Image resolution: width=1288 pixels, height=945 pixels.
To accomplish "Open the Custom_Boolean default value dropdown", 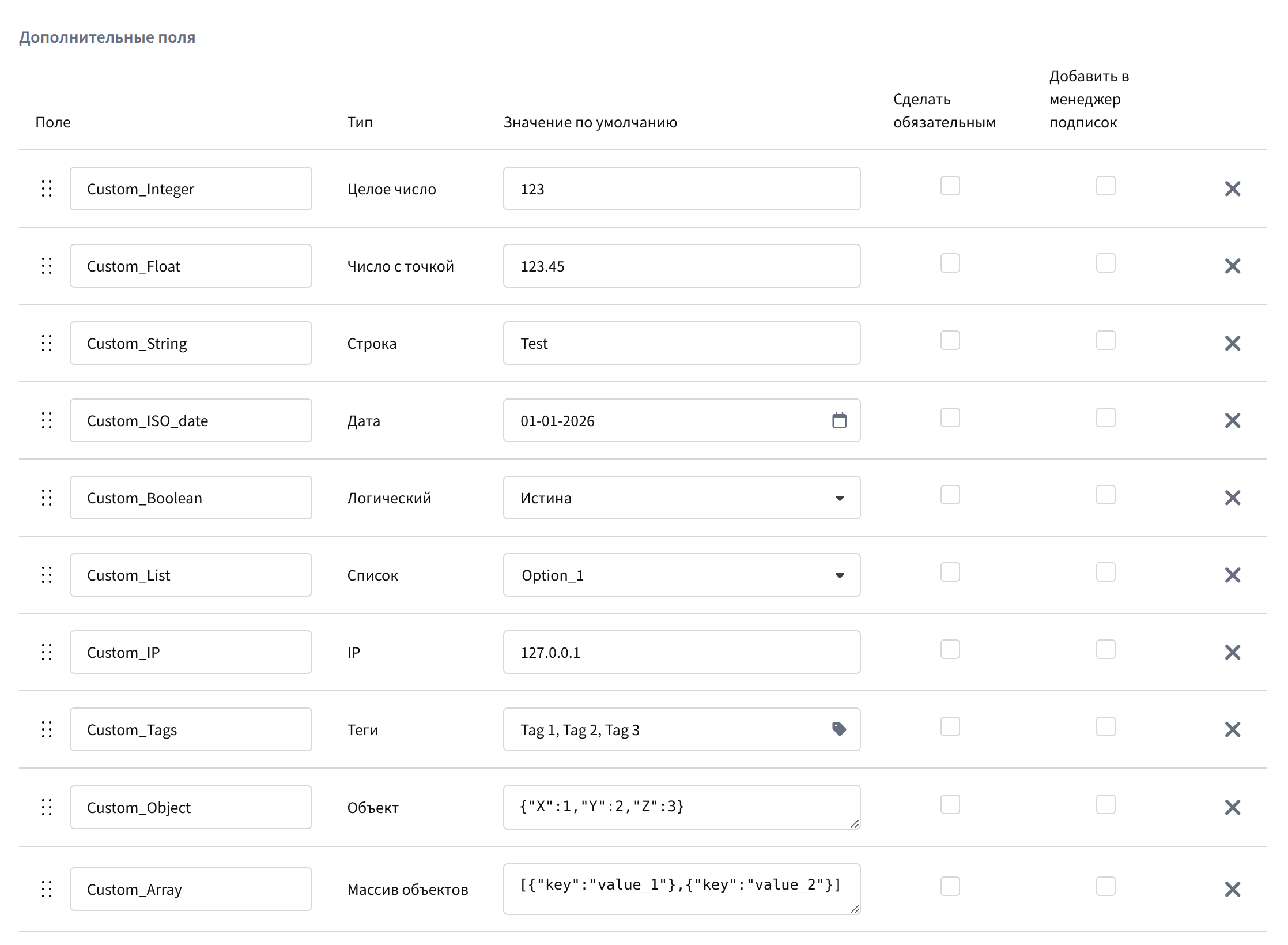I will (x=681, y=498).
